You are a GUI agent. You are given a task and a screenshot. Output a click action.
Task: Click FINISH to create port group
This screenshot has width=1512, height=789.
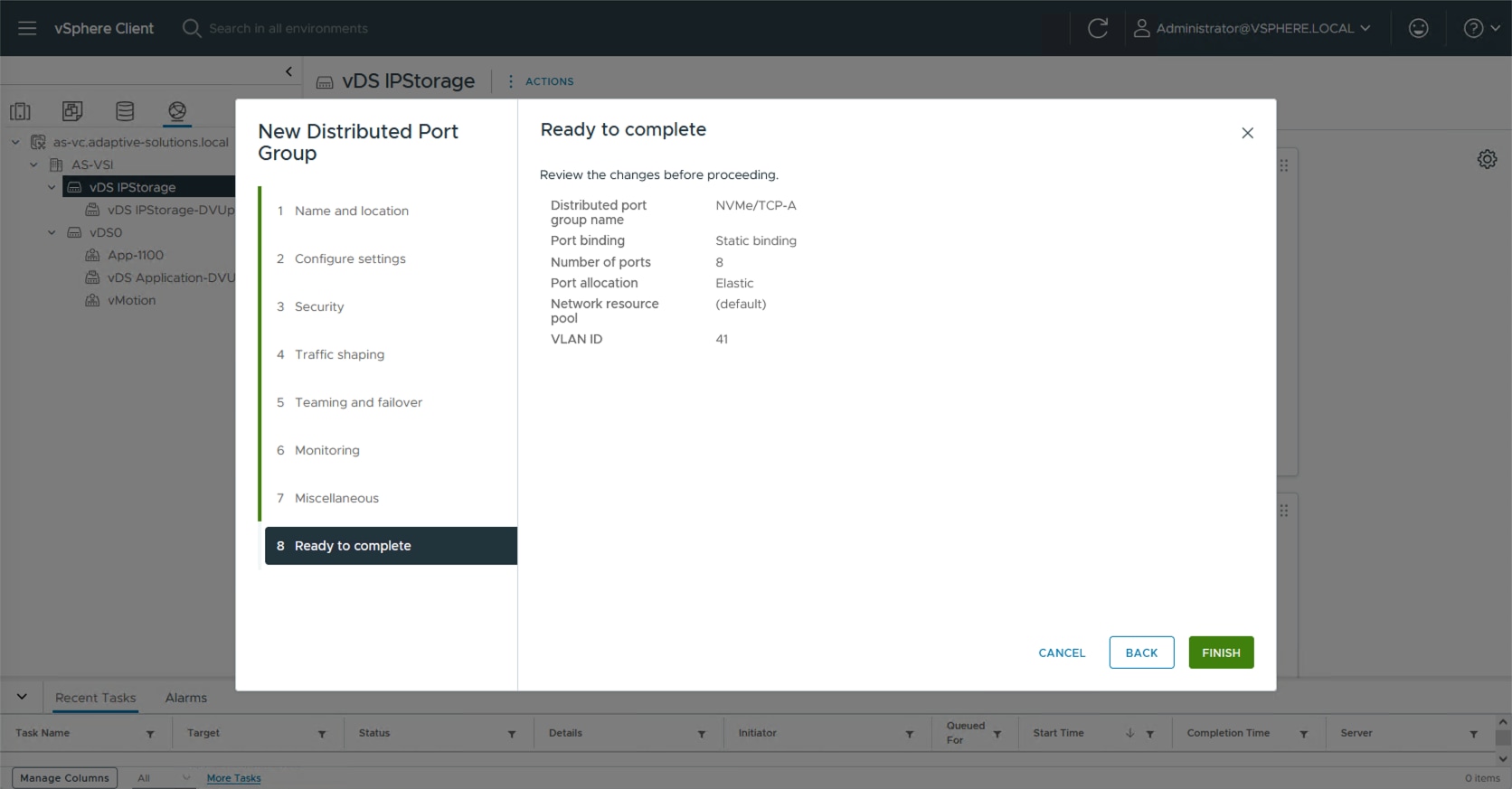[x=1221, y=653]
